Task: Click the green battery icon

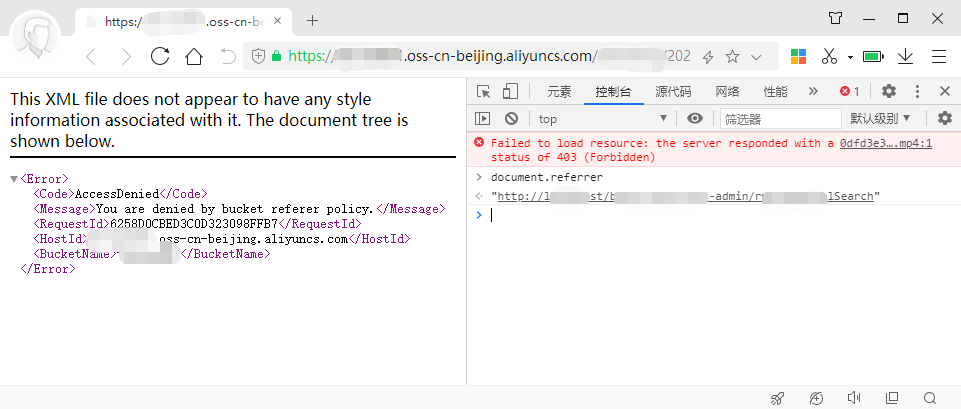Action: pos(873,57)
